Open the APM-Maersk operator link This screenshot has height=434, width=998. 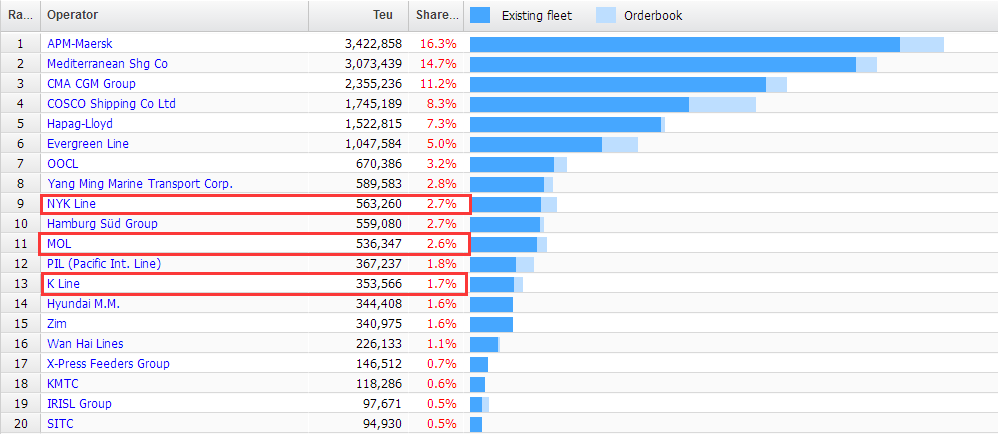click(80, 44)
